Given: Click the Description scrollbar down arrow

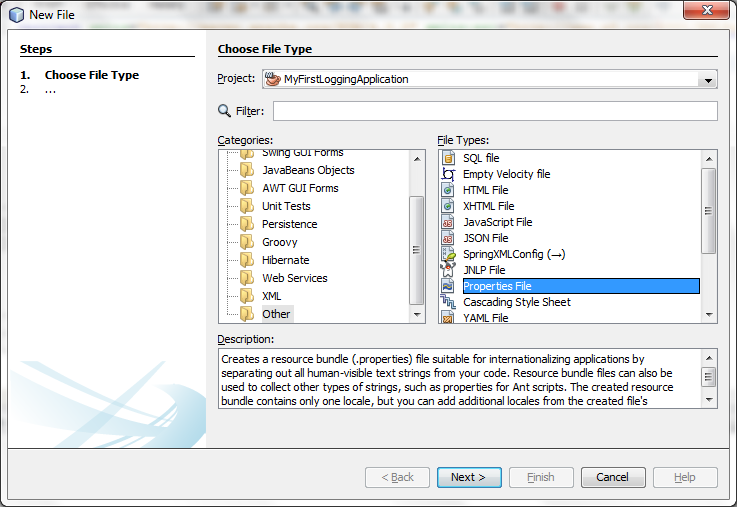Looking at the screenshot, I should (x=709, y=400).
